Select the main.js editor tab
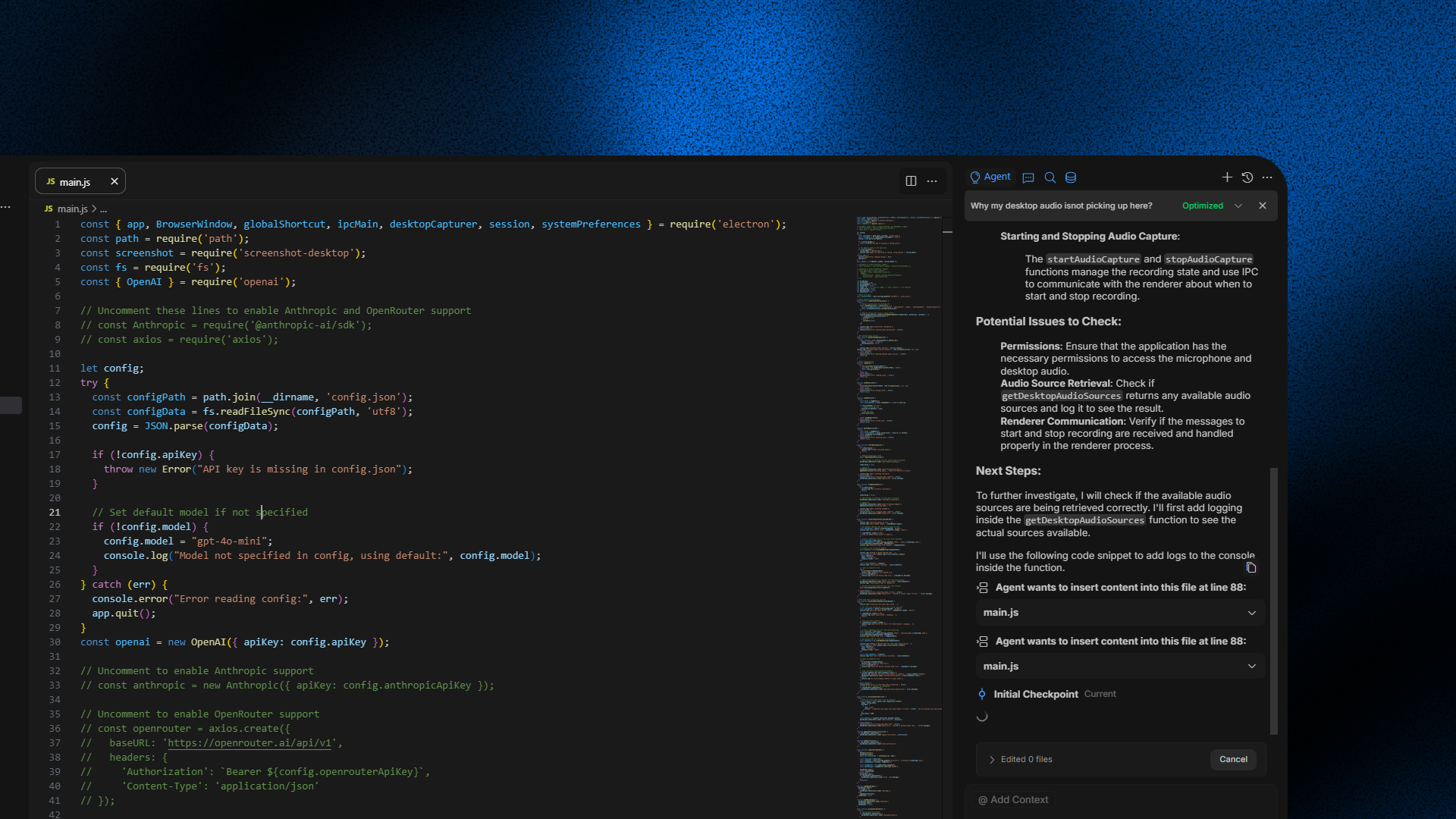Screen dimensions: 1456x819 74,182
